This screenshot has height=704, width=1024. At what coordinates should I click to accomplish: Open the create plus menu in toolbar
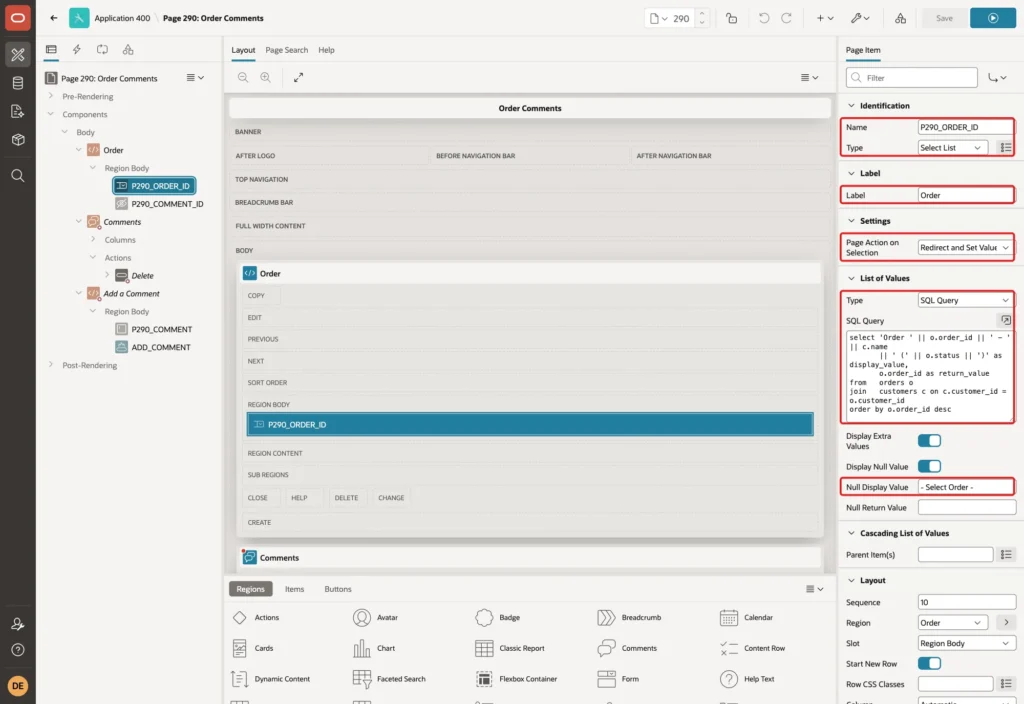coord(825,18)
